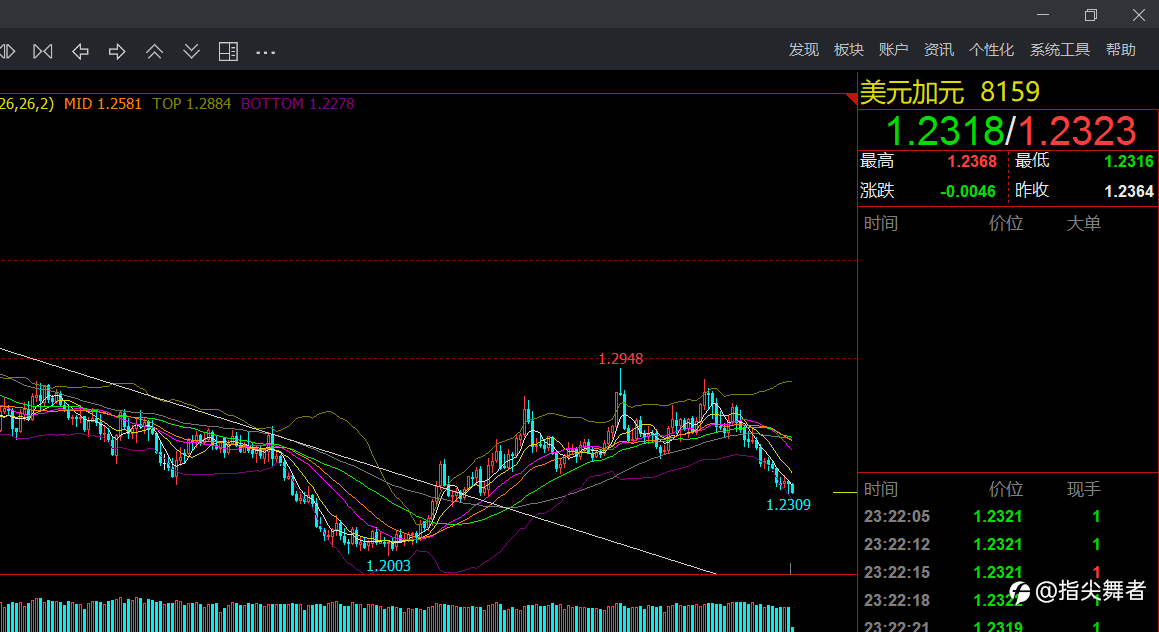This screenshot has width=1159, height=632.
Task: Click the double down chevron icon
Action: [x=191, y=51]
